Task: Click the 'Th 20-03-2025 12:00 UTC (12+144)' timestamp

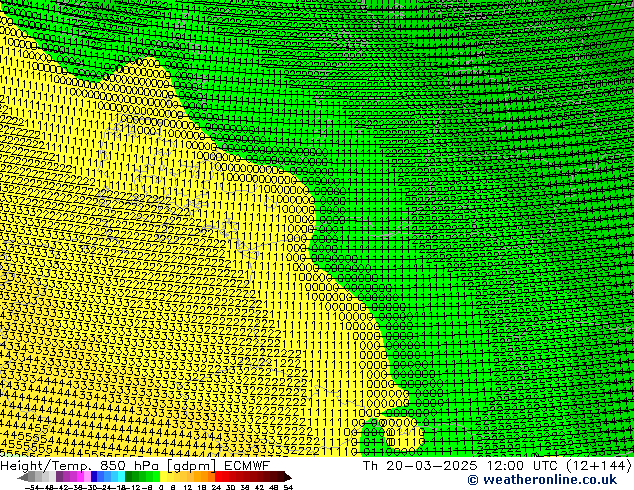Action: (497, 466)
